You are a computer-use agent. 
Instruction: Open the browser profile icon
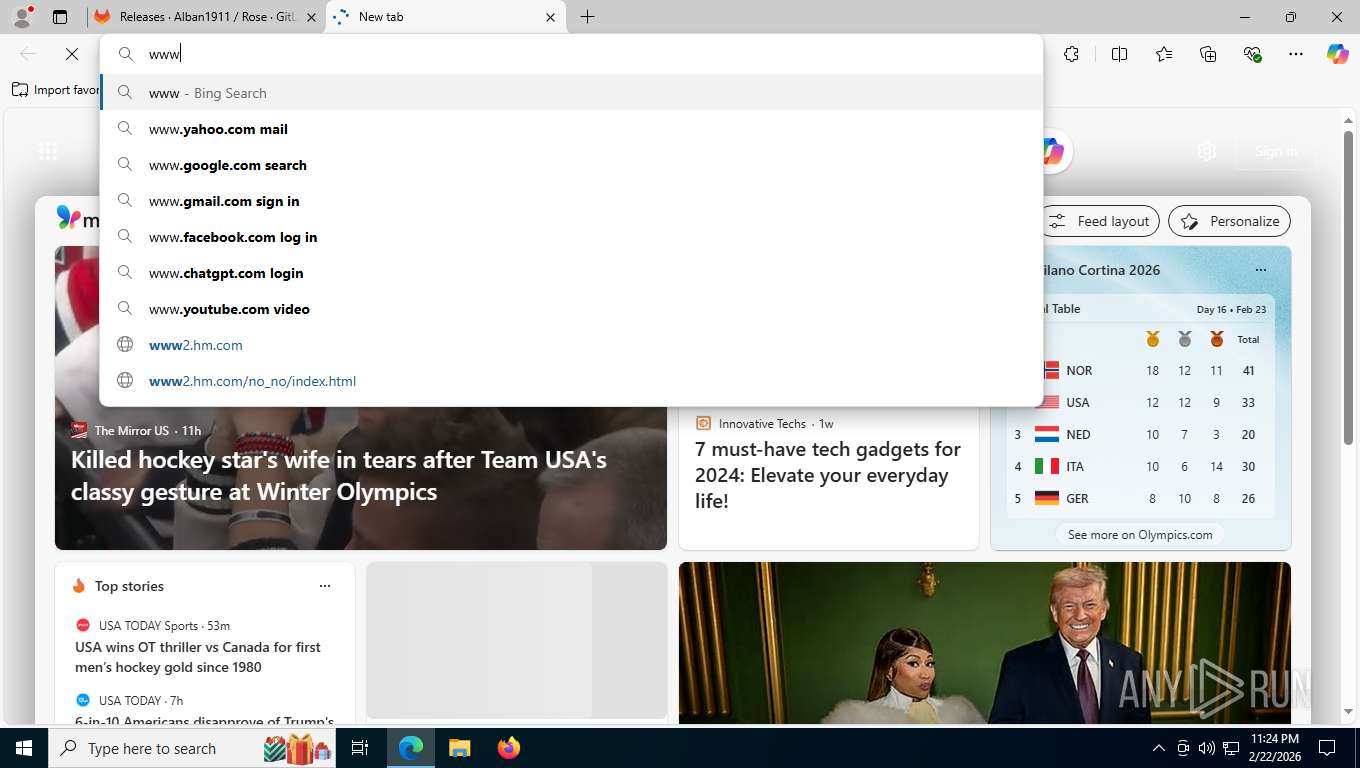(x=22, y=17)
